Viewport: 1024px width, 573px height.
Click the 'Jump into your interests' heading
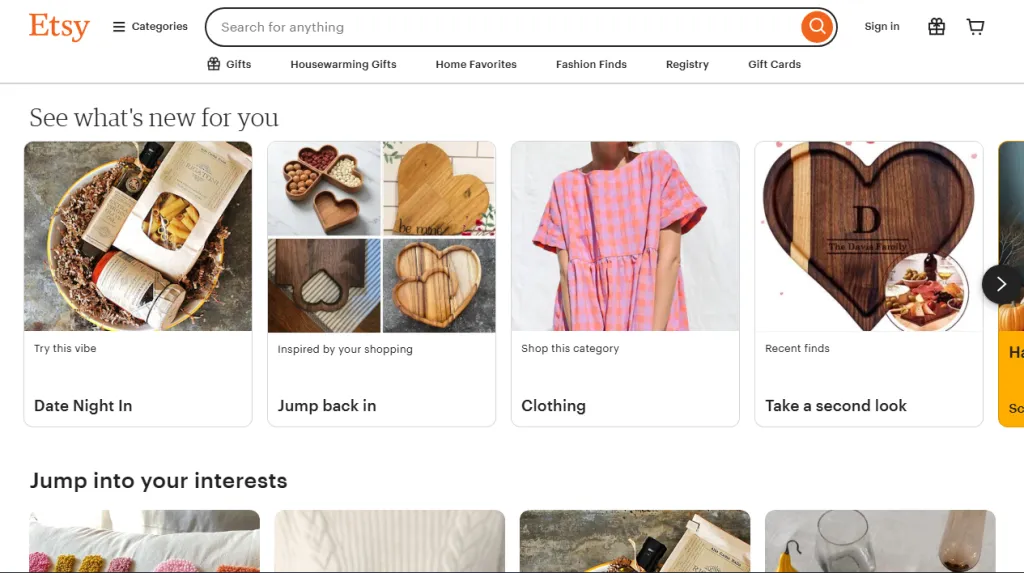158,481
